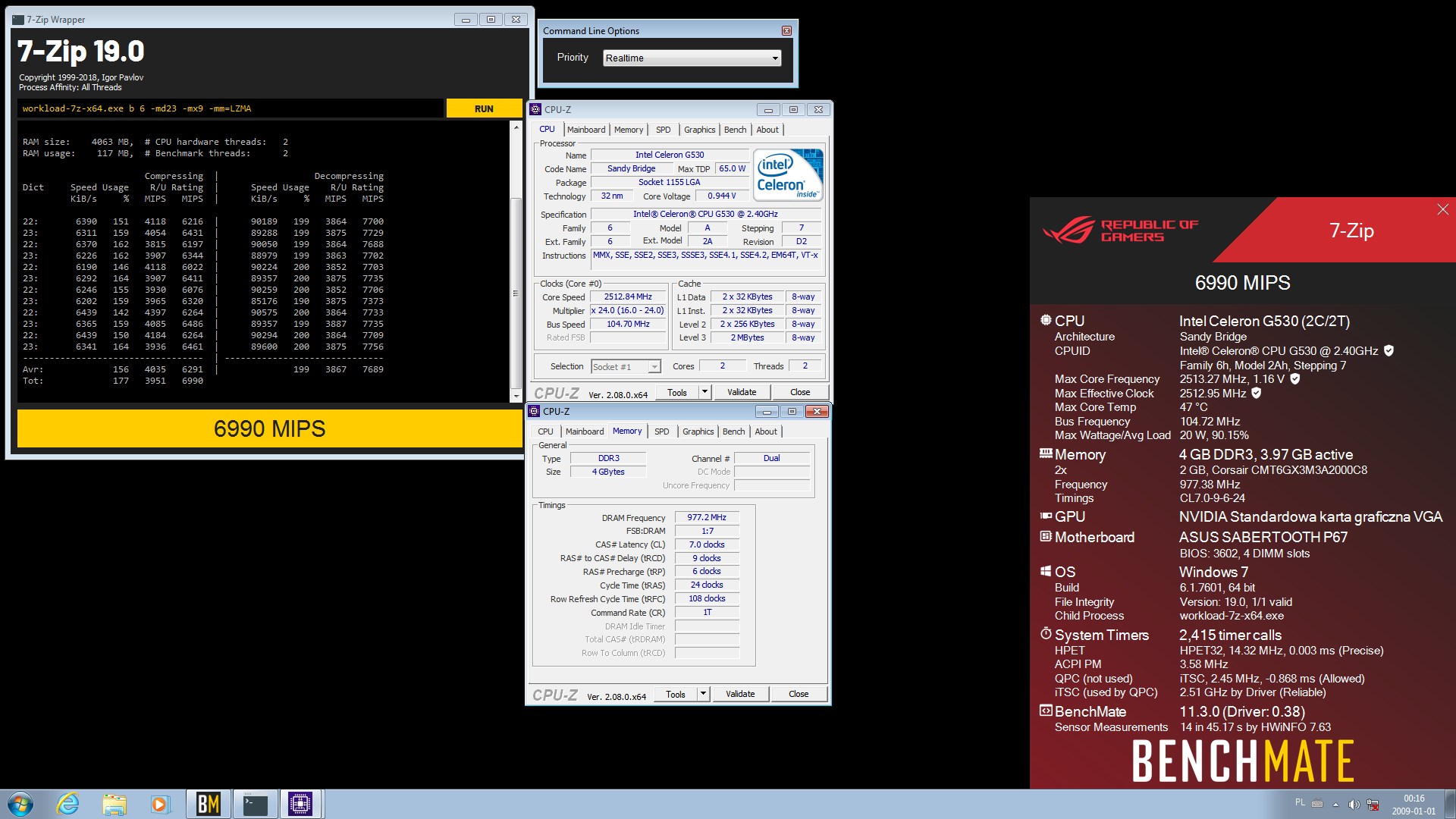Click scroll-down arrow in 7-Zip output pane

click(516, 396)
